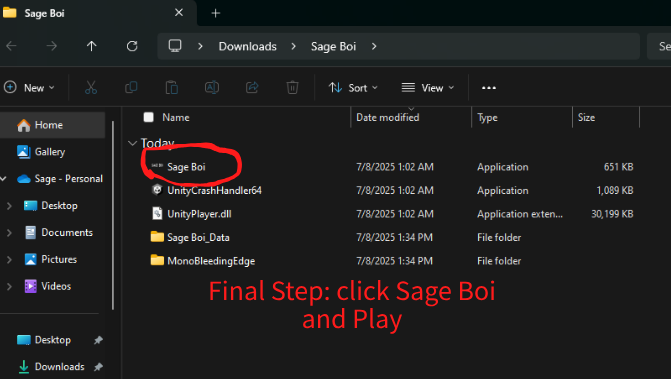Viewport: 671px width, 379px height.
Task: Collapse the Sage - Personal node
Action: (3, 179)
